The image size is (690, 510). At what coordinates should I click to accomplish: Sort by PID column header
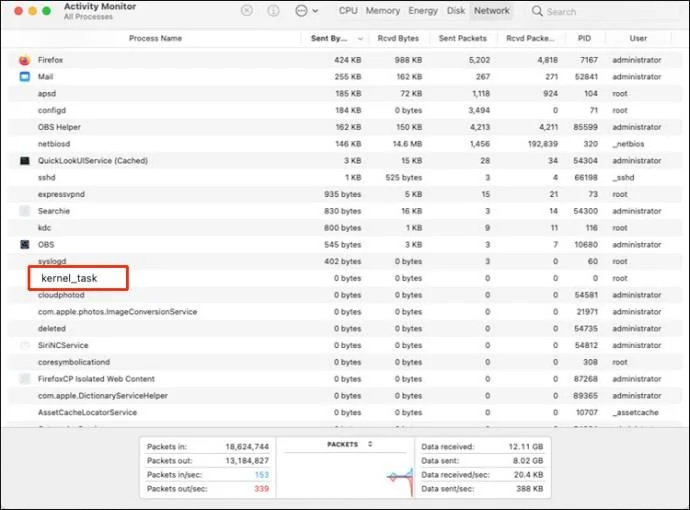(584, 38)
